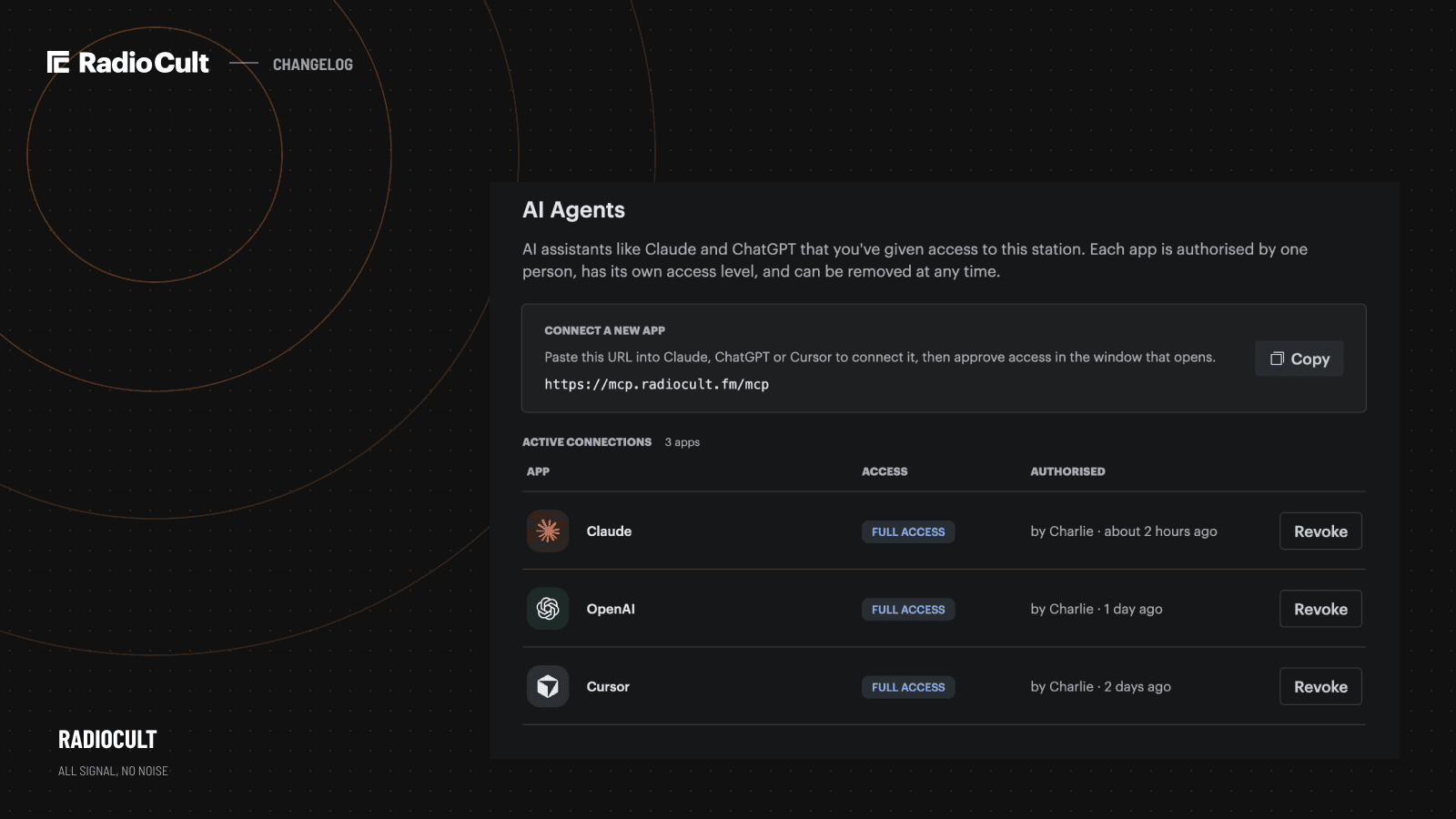Screen dimensions: 1456x819
Task: Click the Radio Cult logo
Action: coord(128,62)
